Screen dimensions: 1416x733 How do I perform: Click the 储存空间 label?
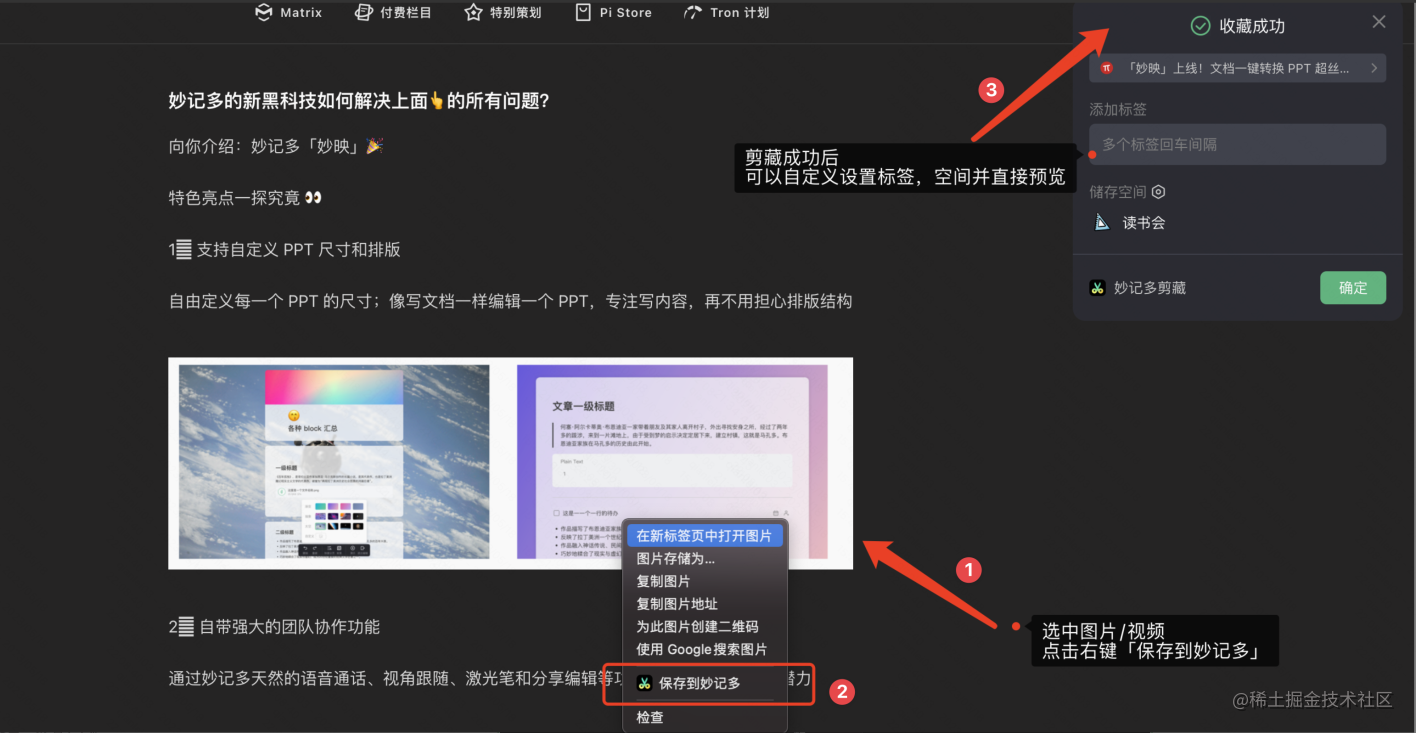coord(1118,192)
